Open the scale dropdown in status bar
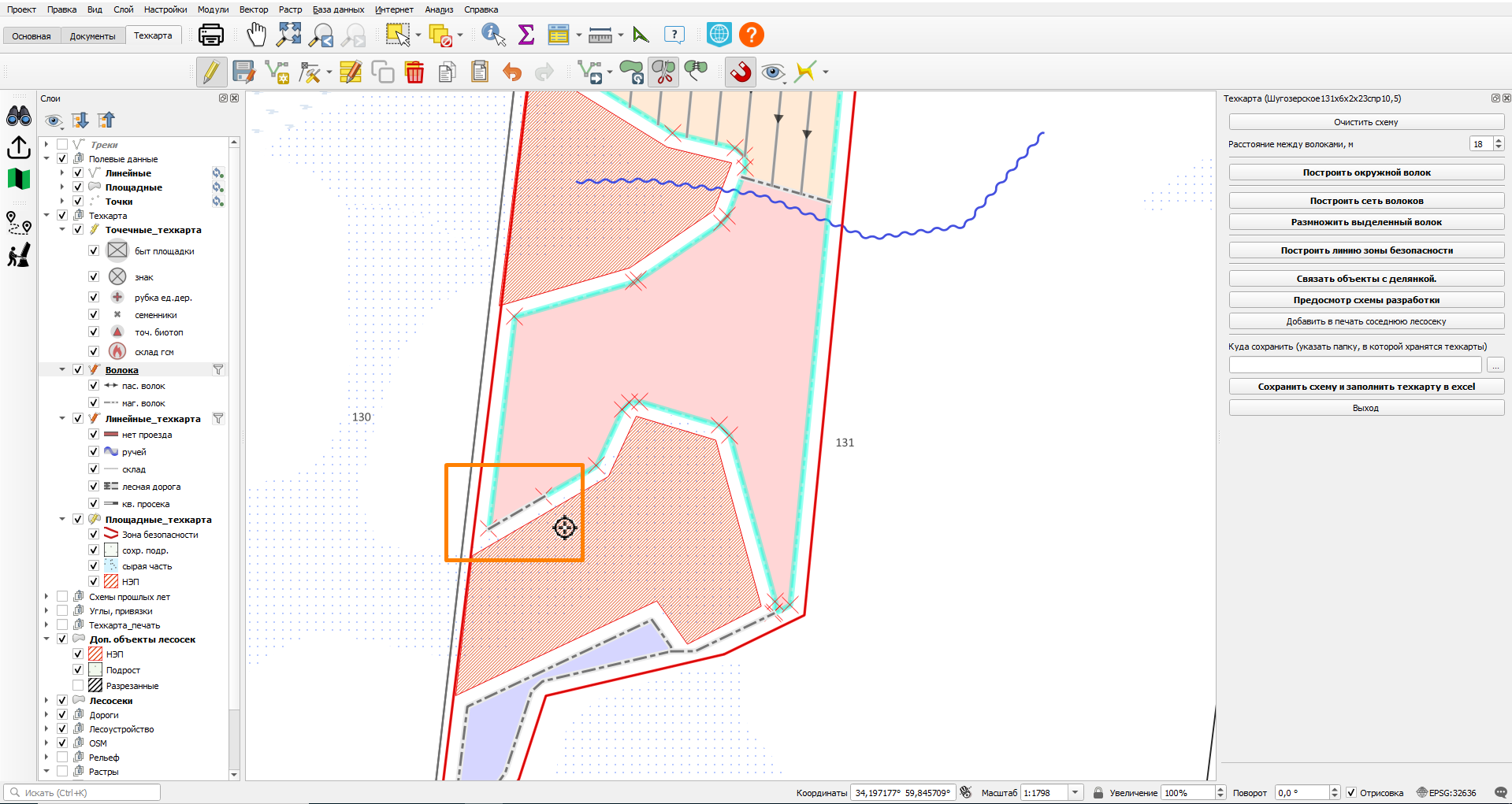 pyautogui.click(x=1075, y=793)
